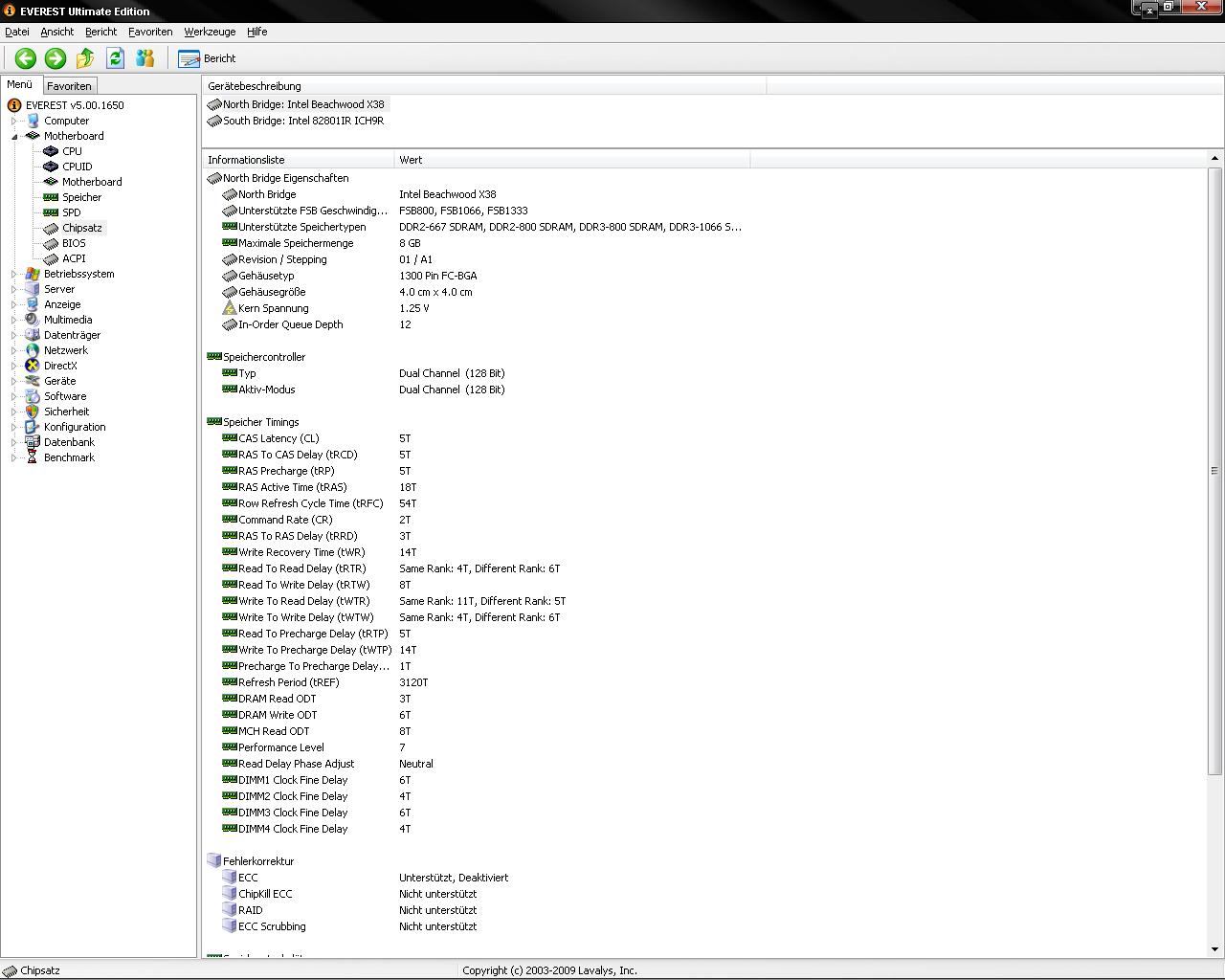
Task: Switch to the Favoriten tab
Action: click(x=69, y=86)
